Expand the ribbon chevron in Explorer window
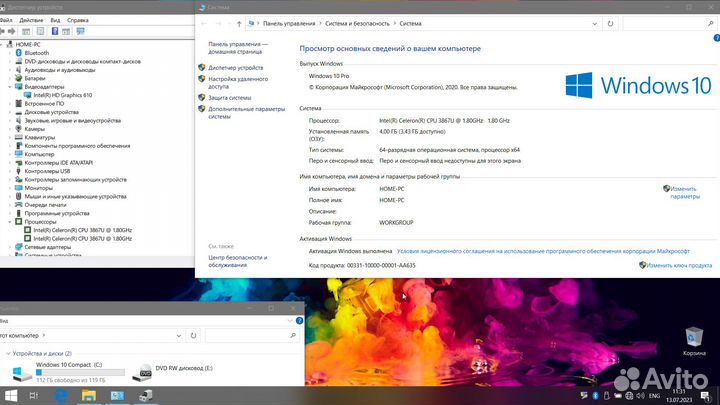The width and height of the screenshot is (720, 405). 290,321
